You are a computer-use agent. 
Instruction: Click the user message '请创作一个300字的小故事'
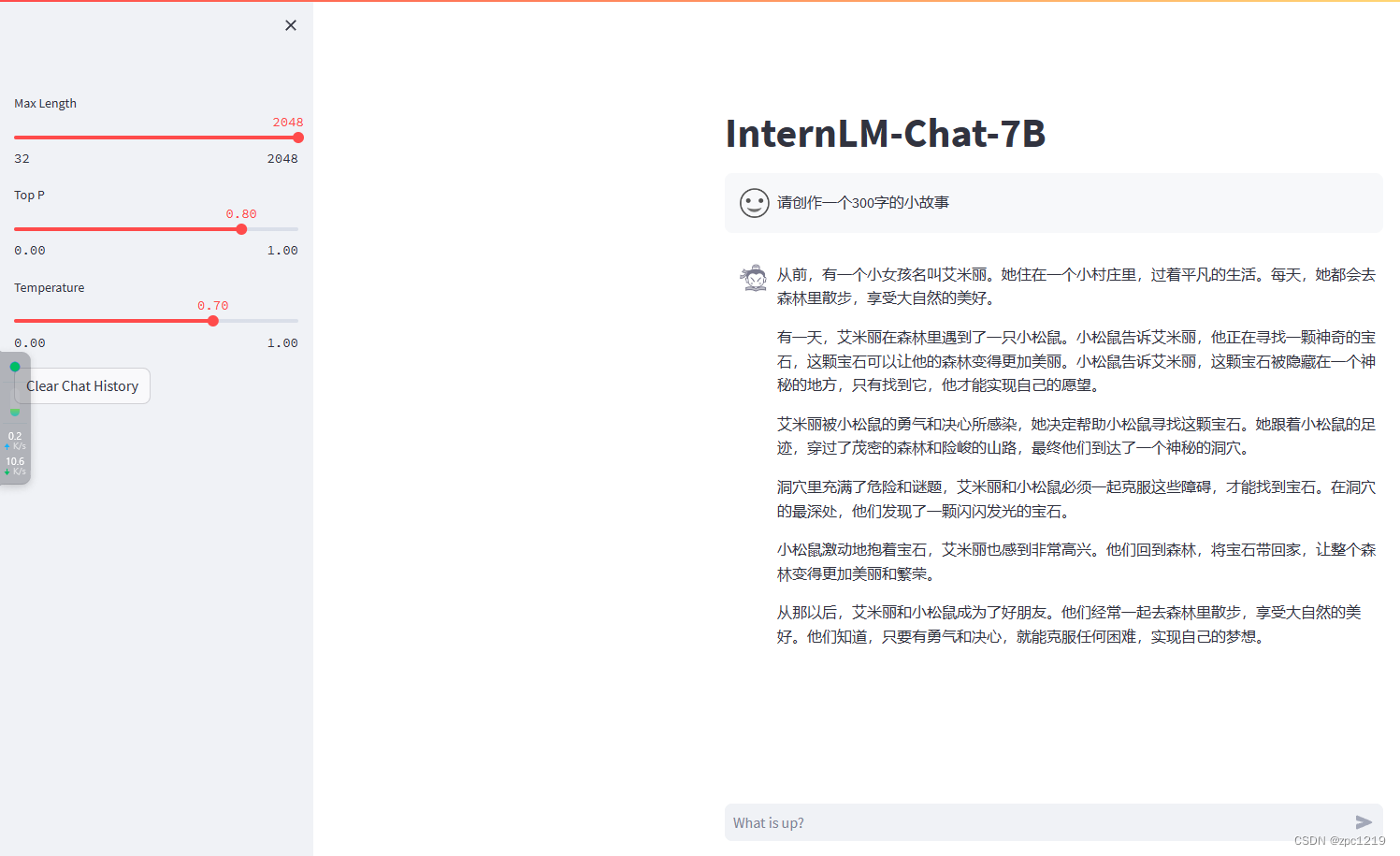click(x=863, y=203)
